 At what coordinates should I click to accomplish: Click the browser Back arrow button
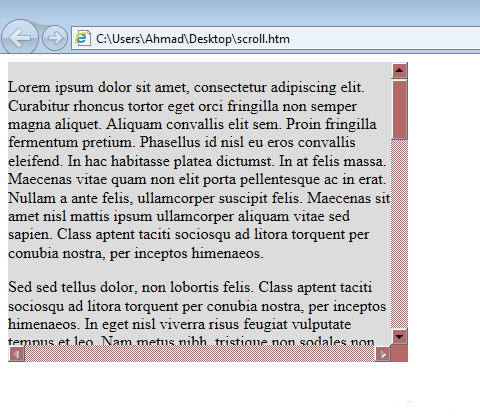[19, 37]
